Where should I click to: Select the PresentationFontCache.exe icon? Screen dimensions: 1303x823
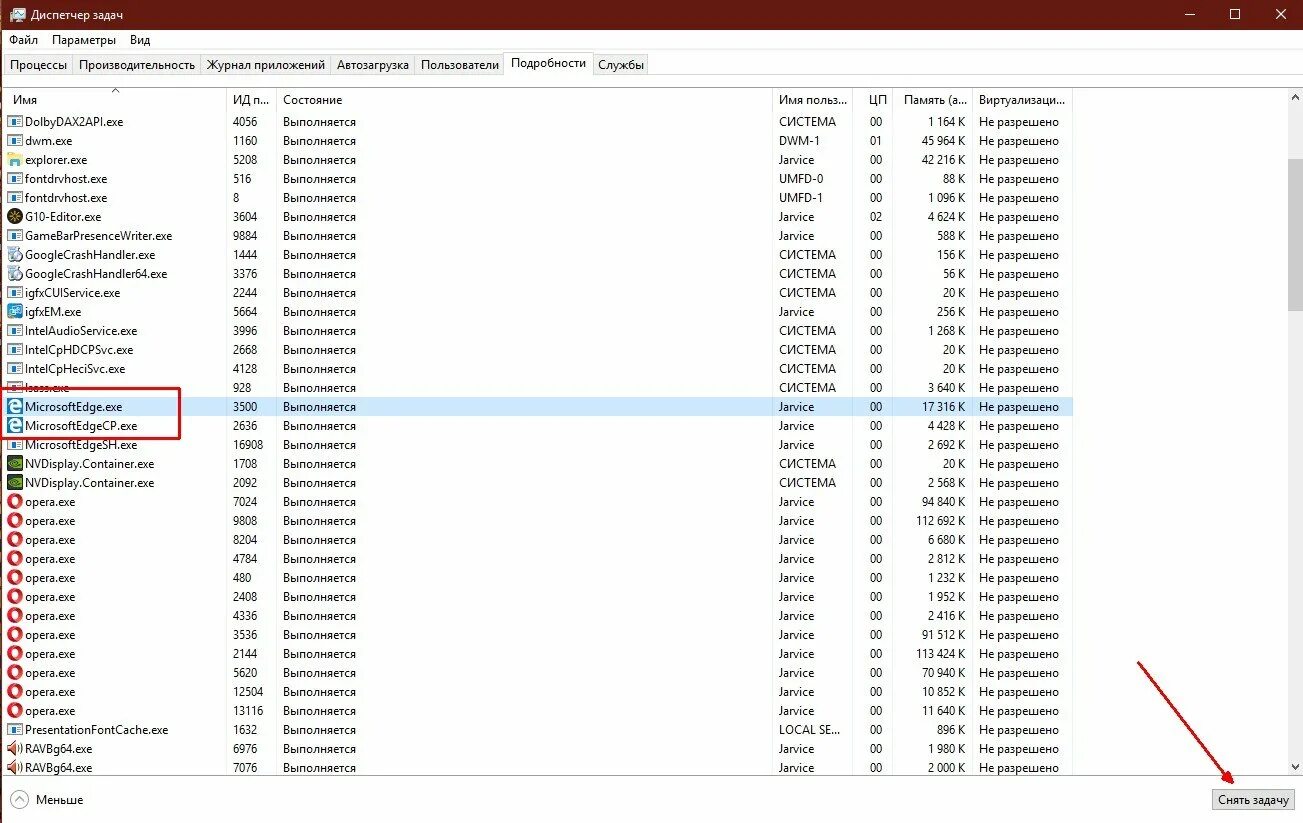15,730
